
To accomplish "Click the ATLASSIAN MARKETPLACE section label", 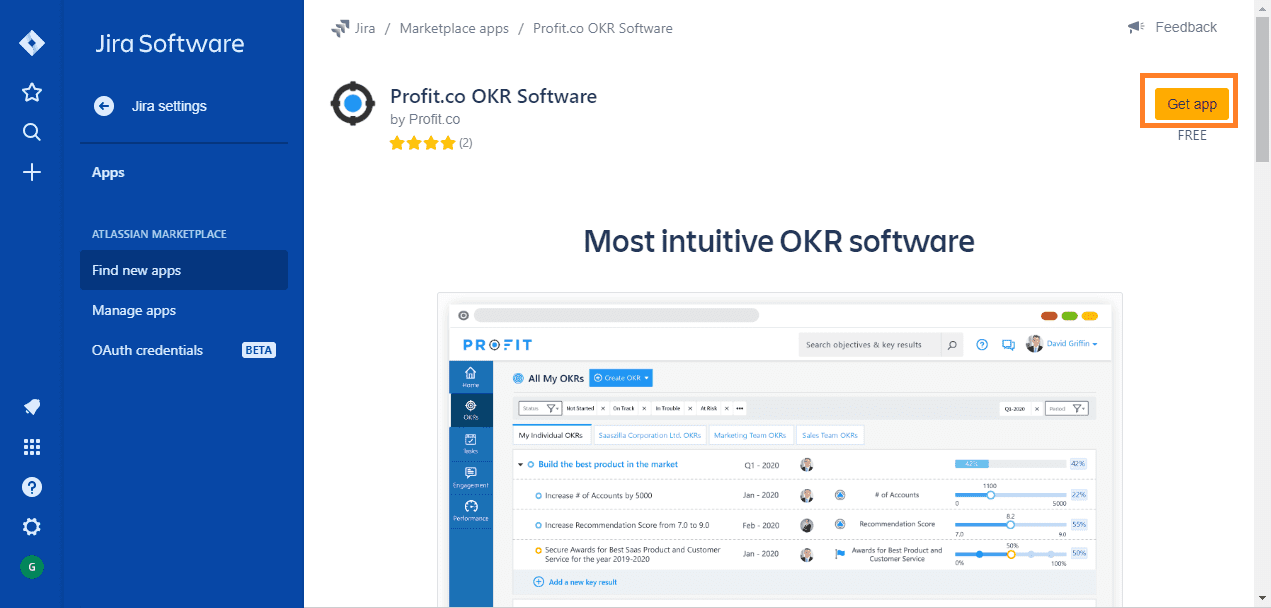I will (159, 234).
